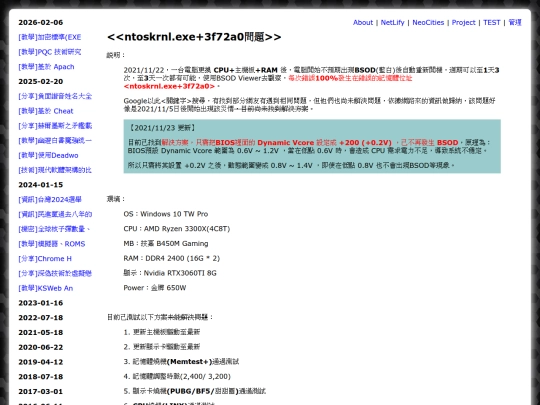The image size is (540, 405).
Task: Expand the 2026-02-06 date group
Action: point(41,22)
